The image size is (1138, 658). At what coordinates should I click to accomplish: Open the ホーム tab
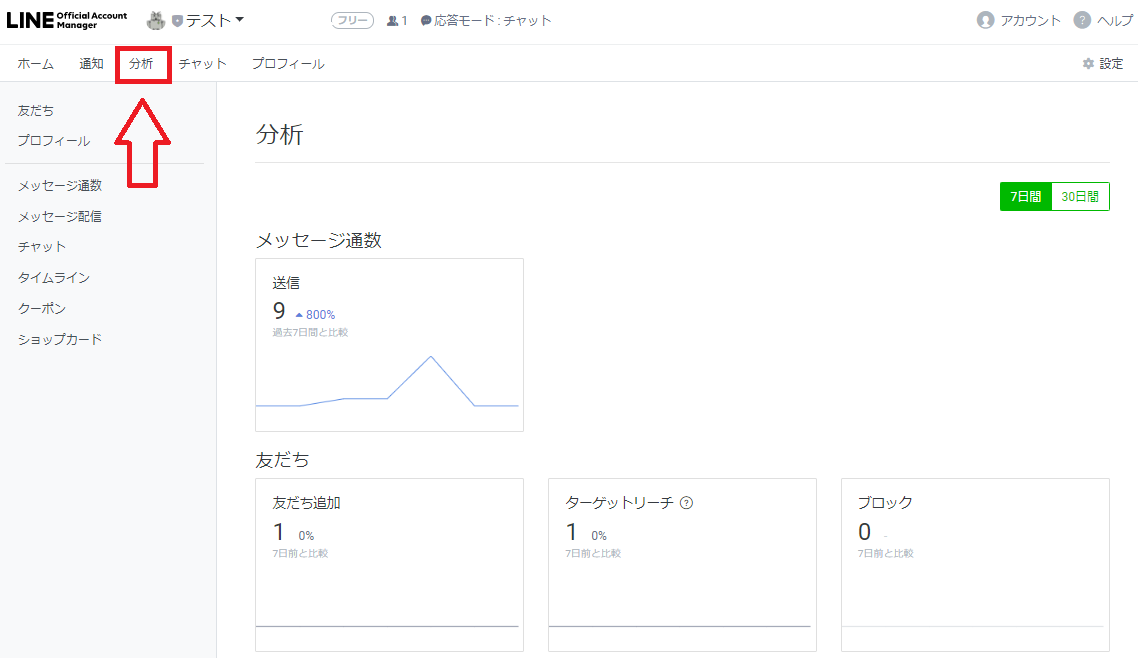(35, 64)
